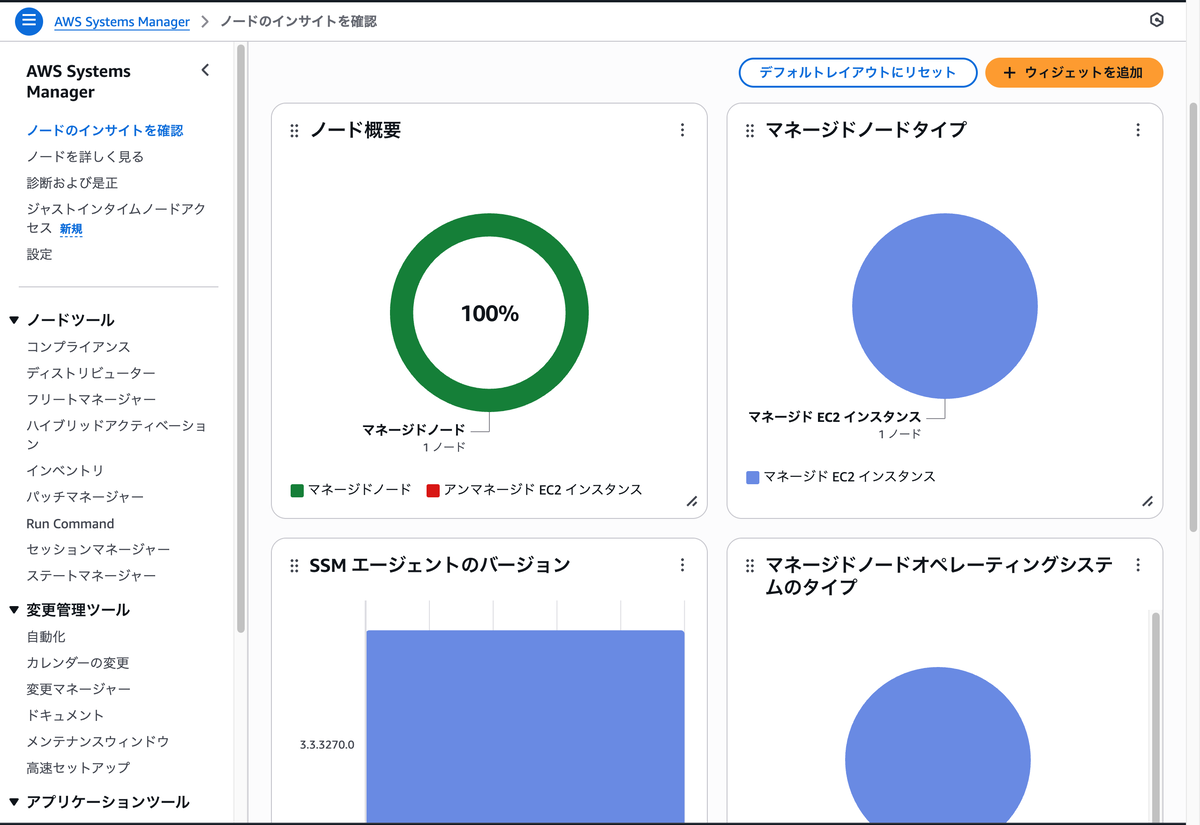Click AWS Systems Manager breadcrumb link
This screenshot has height=825, width=1200.
click(122, 21)
